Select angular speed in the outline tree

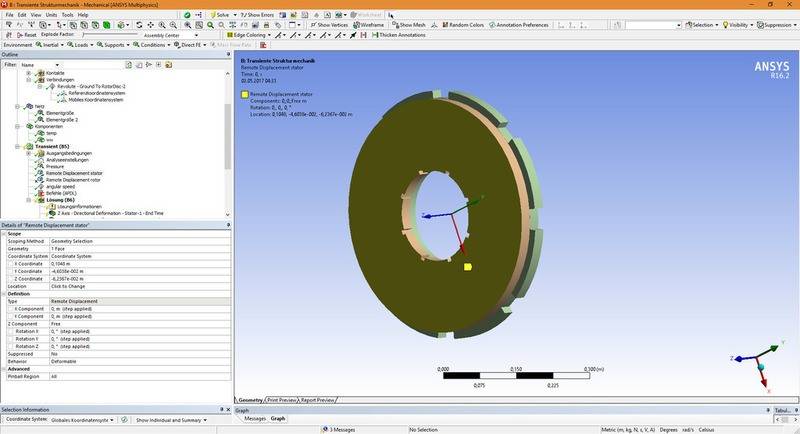pyautogui.click(x=60, y=187)
